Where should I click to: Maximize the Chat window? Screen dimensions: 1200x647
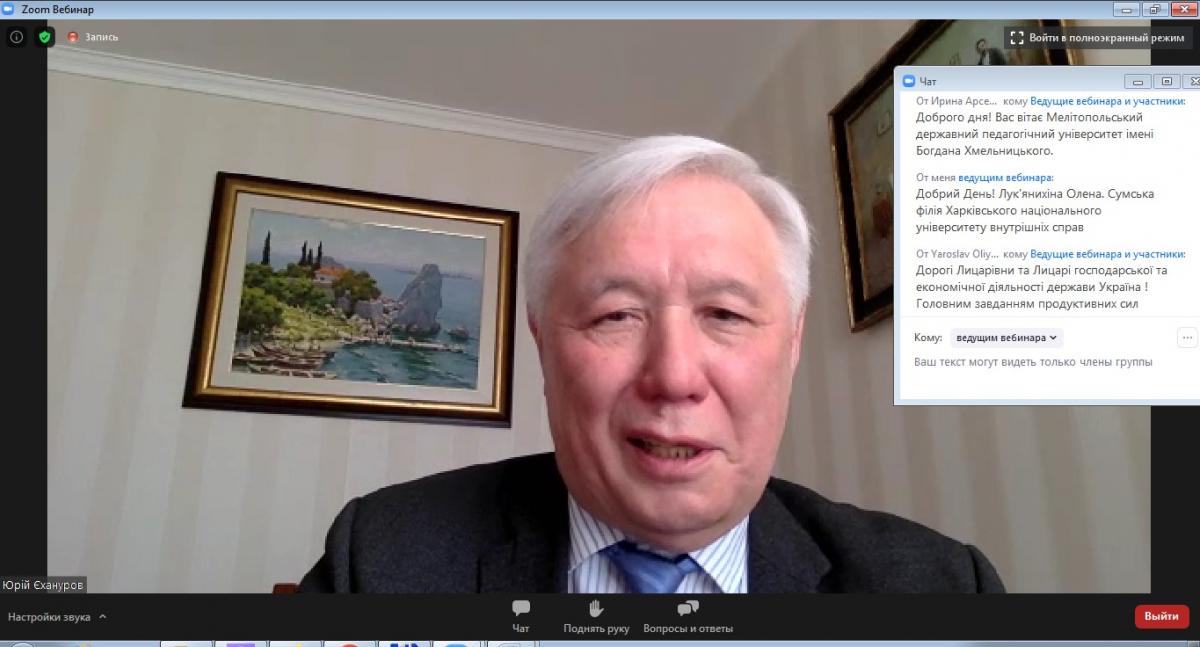[x=1167, y=81]
